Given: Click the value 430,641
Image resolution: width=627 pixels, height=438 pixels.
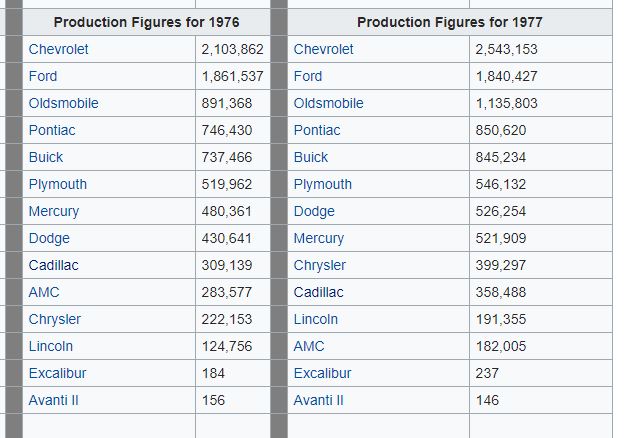Looking at the screenshot, I should point(227,238).
